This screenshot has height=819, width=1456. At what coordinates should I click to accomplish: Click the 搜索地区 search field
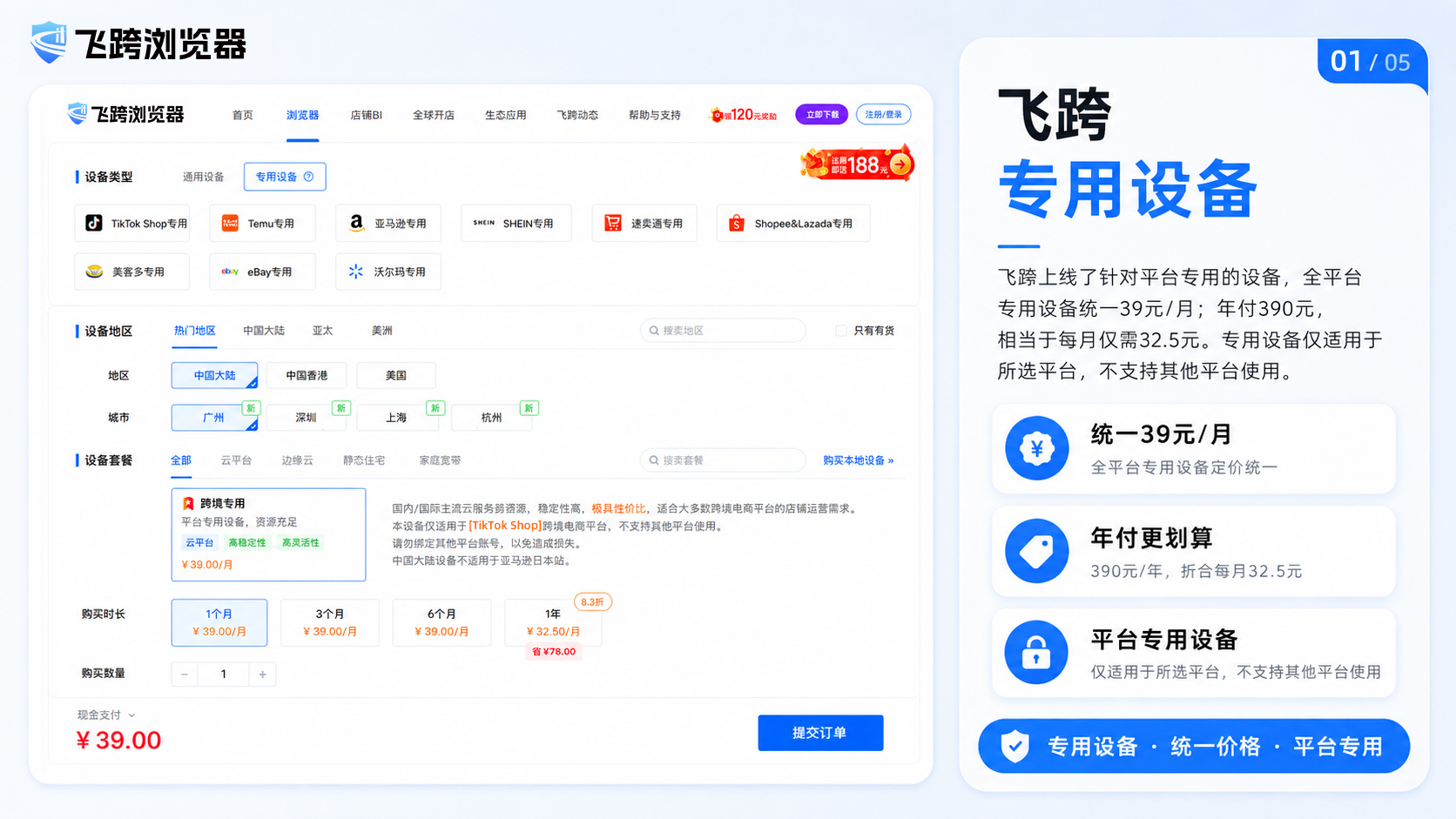[723, 331]
